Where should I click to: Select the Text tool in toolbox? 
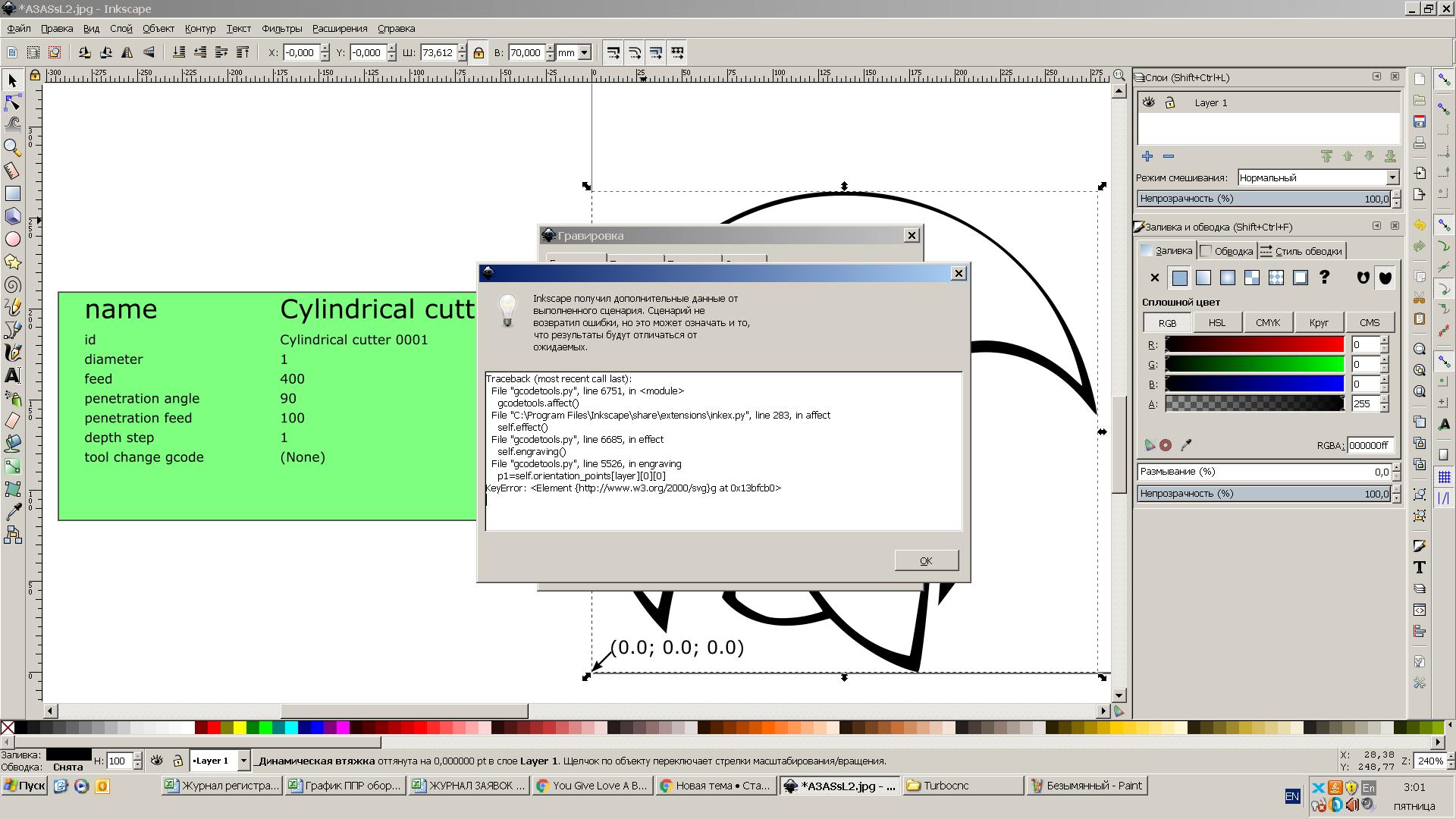click(x=12, y=375)
